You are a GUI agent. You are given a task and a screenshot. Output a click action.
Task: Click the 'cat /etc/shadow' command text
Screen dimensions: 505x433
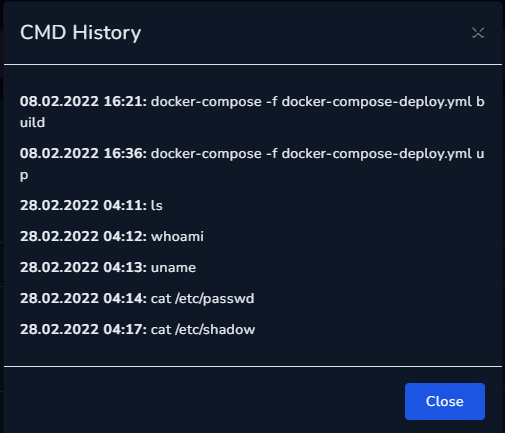pos(203,329)
